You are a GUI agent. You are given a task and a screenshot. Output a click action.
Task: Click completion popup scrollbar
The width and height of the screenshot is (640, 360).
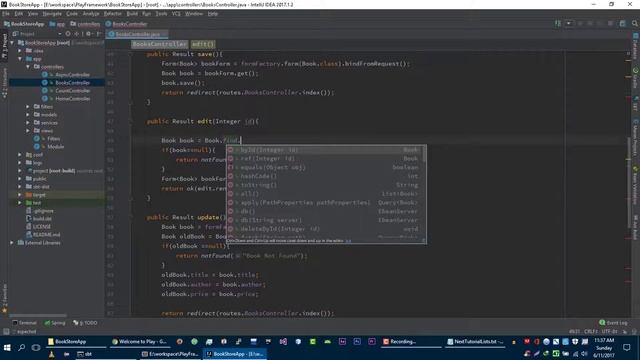(424, 154)
